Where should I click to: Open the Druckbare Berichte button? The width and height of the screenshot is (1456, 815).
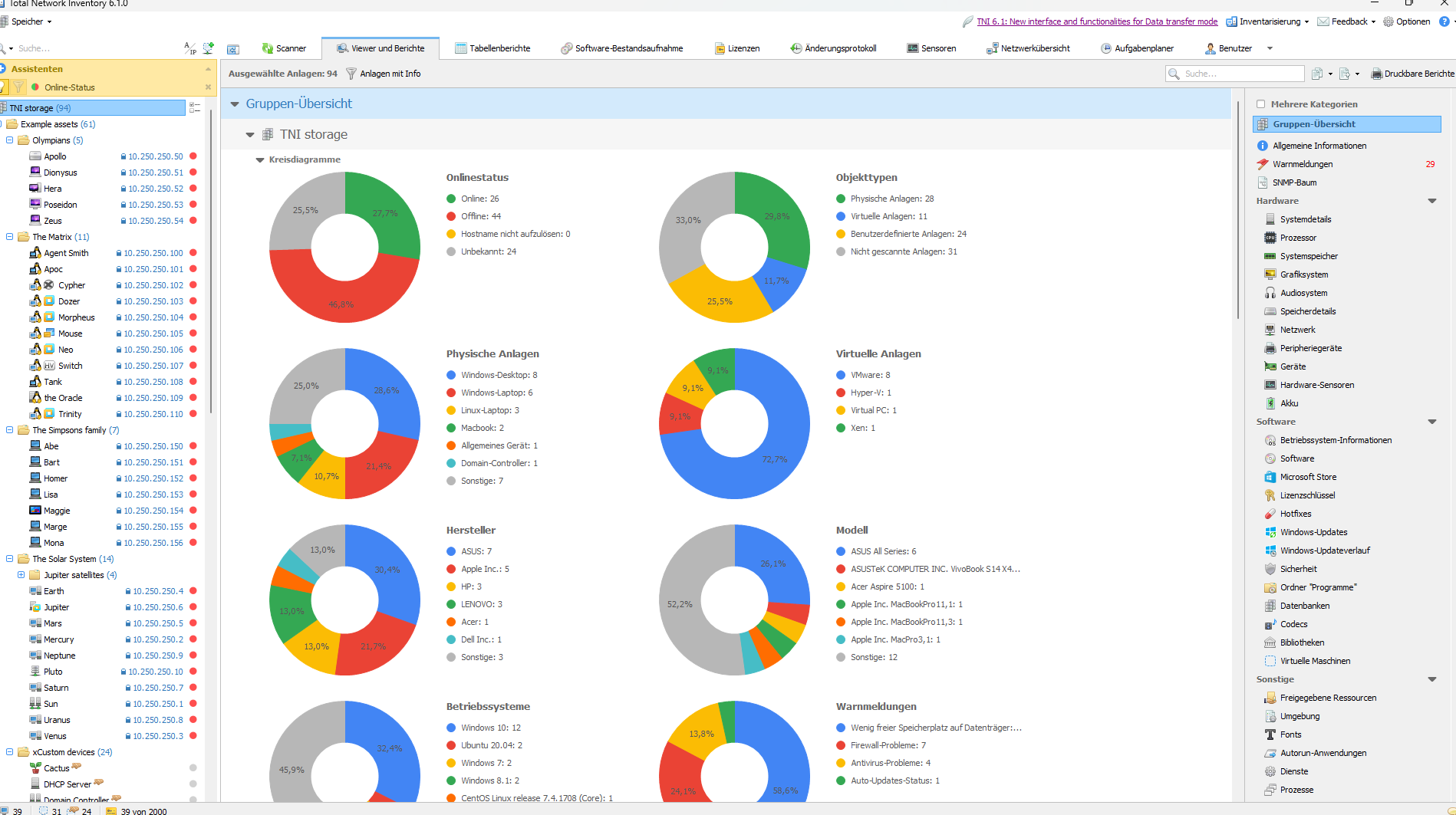[1412, 74]
